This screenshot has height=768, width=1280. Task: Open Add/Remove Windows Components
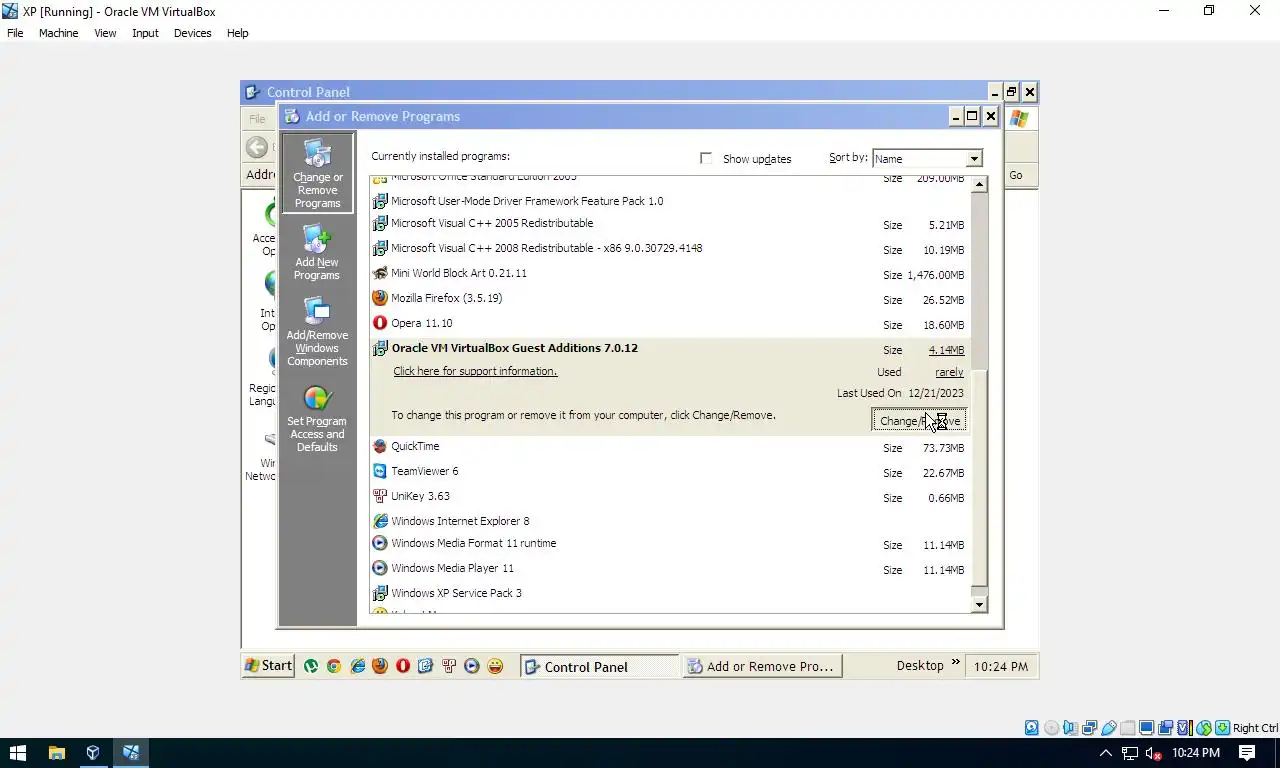click(x=317, y=332)
